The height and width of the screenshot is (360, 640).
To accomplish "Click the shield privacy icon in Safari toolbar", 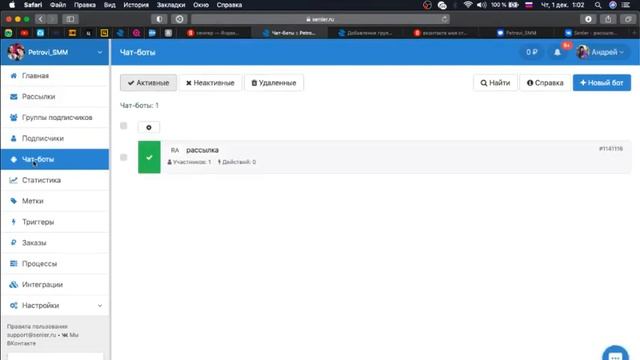I will (159, 19).
